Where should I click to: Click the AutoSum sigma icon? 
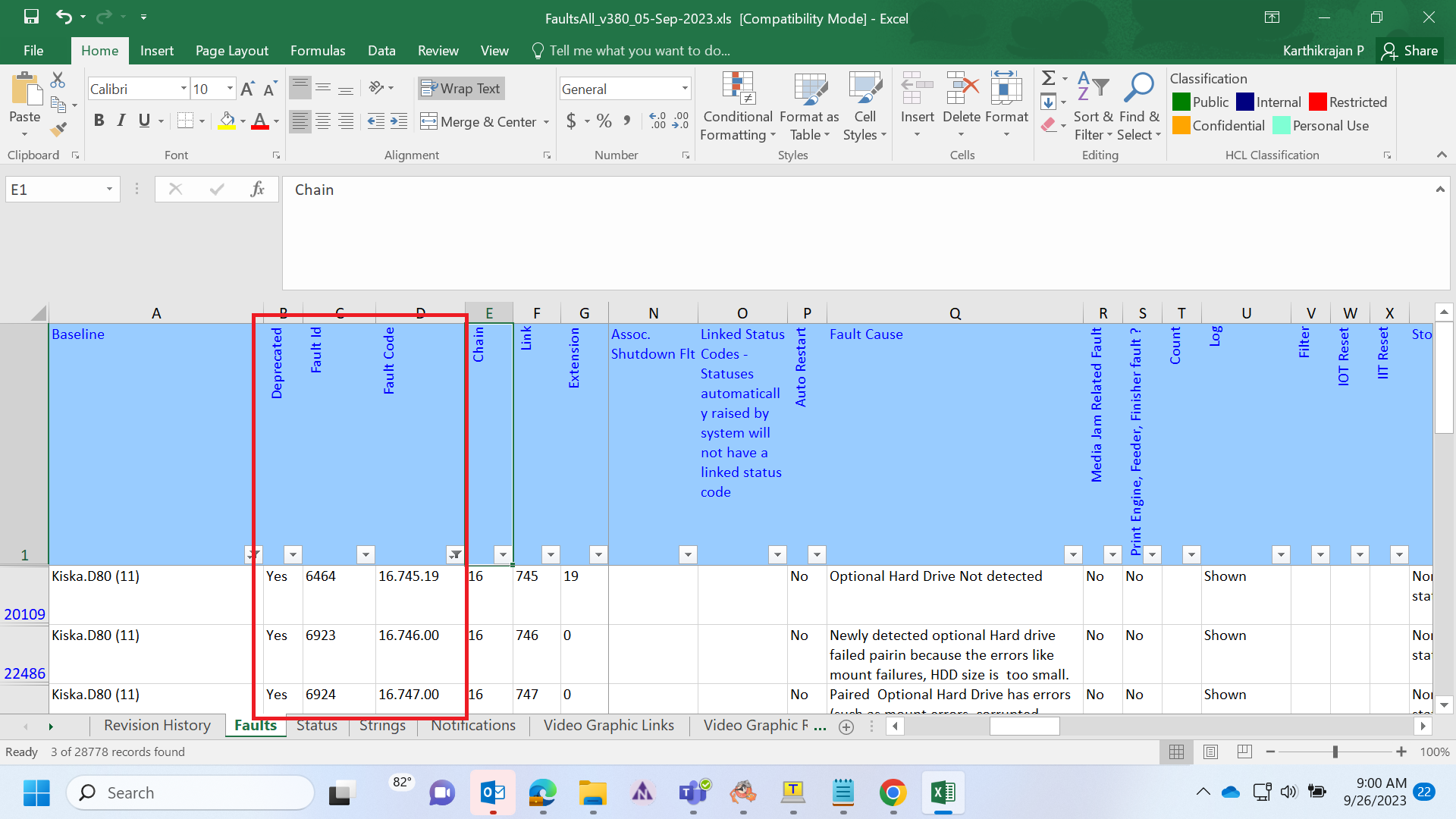(1048, 78)
